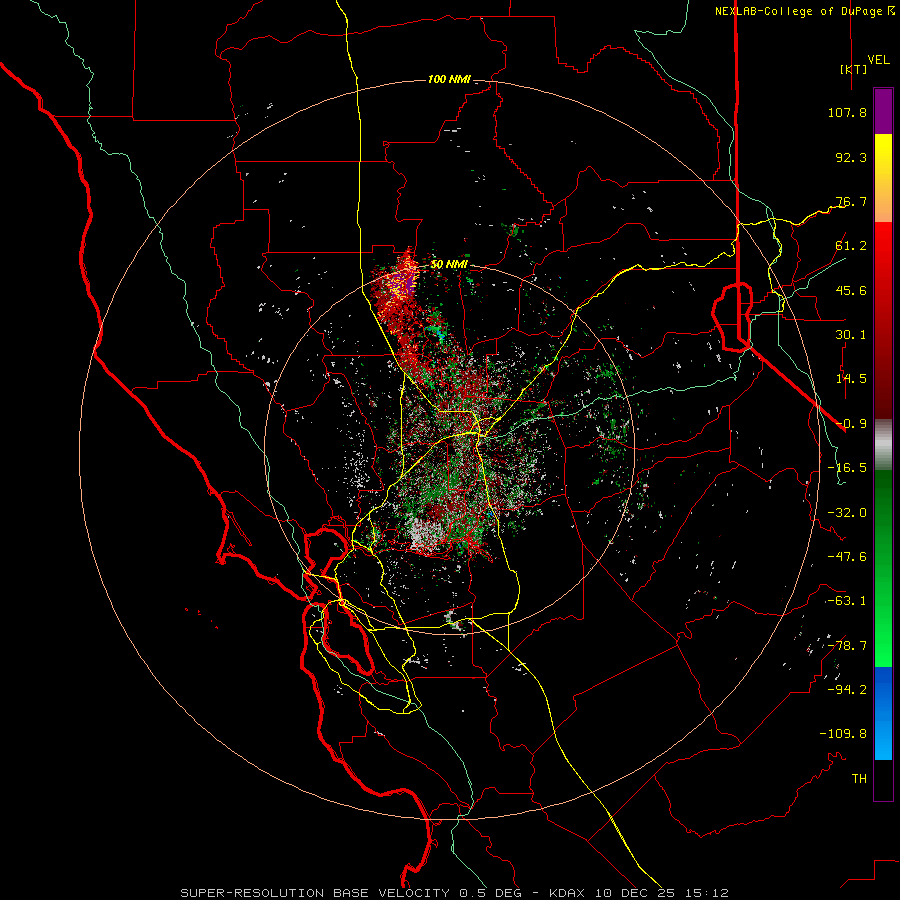Select the -94.2 velocity scale value
This screenshot has width=900, height=900.
847,690
